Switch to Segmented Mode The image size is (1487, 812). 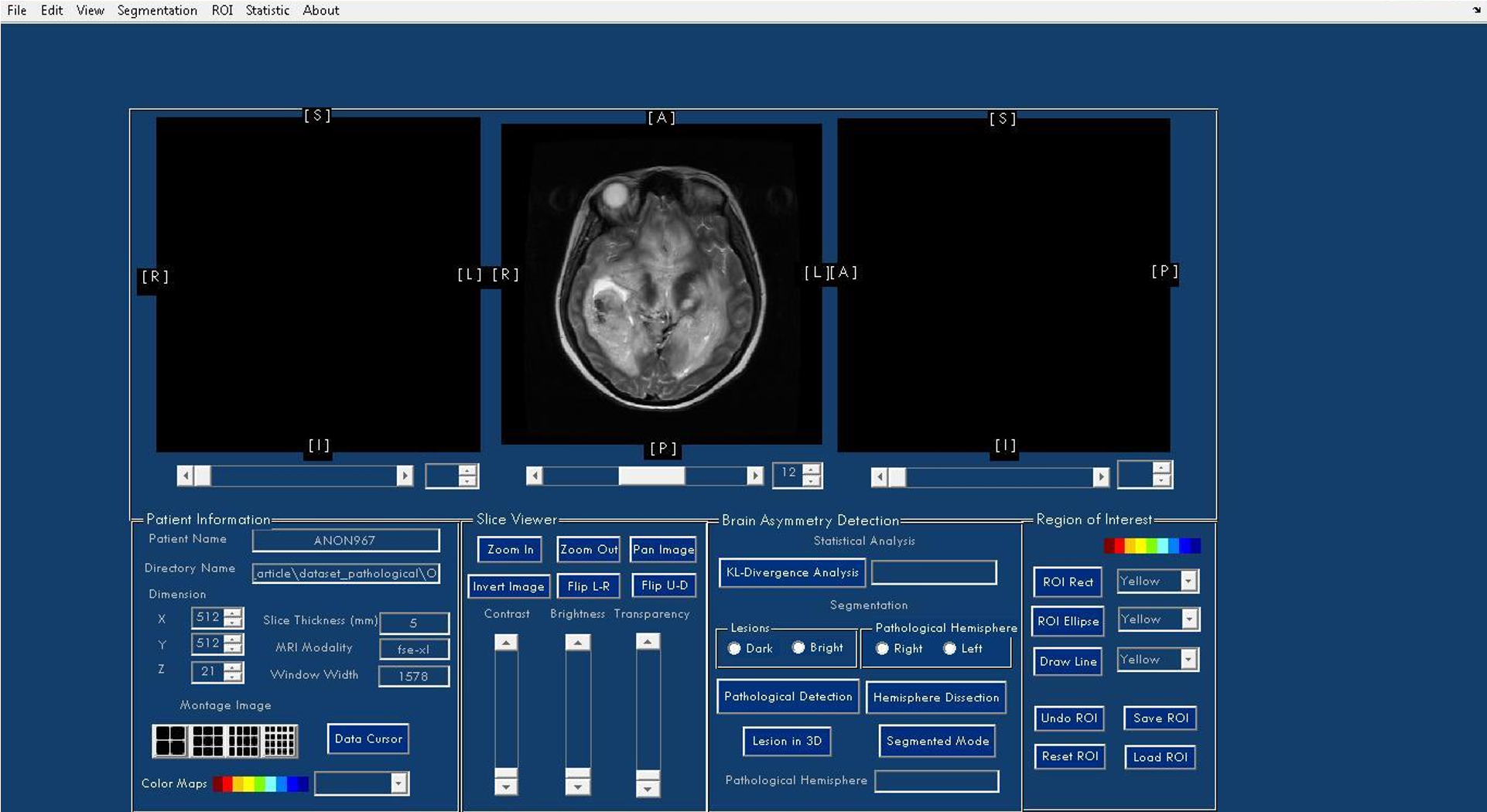937,741
